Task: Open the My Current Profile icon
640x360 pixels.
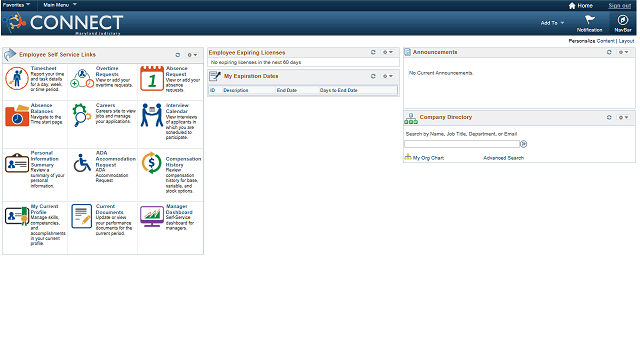Action: (17, 216)
